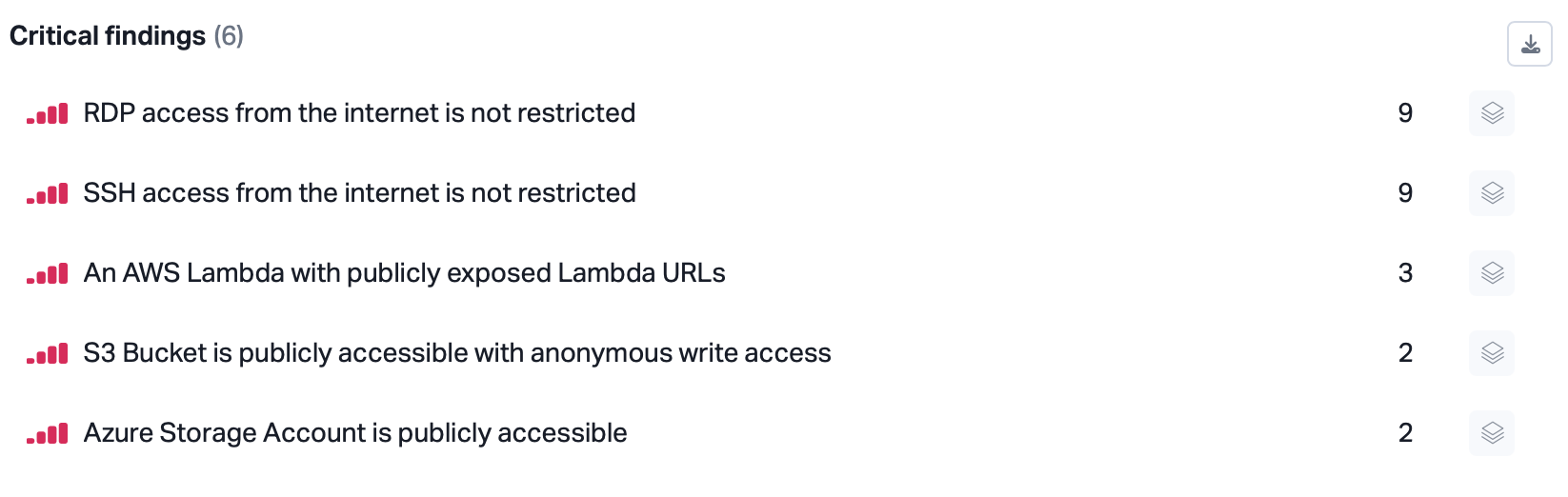Open the RDP access not restricted finding
This screenshot has width=1568, height=497.
359,113
